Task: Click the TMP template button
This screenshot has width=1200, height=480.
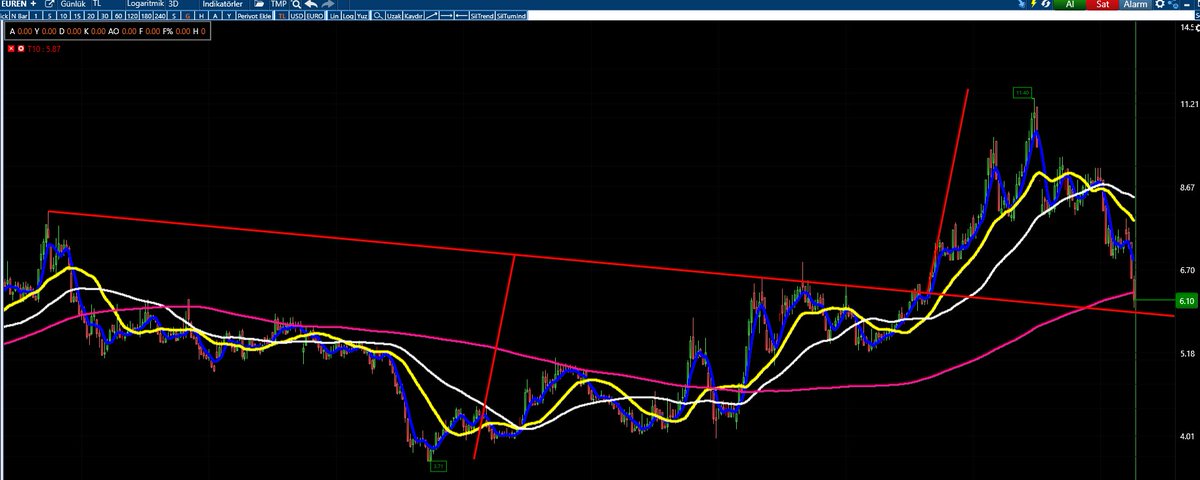Action: (x=278, y=5)
